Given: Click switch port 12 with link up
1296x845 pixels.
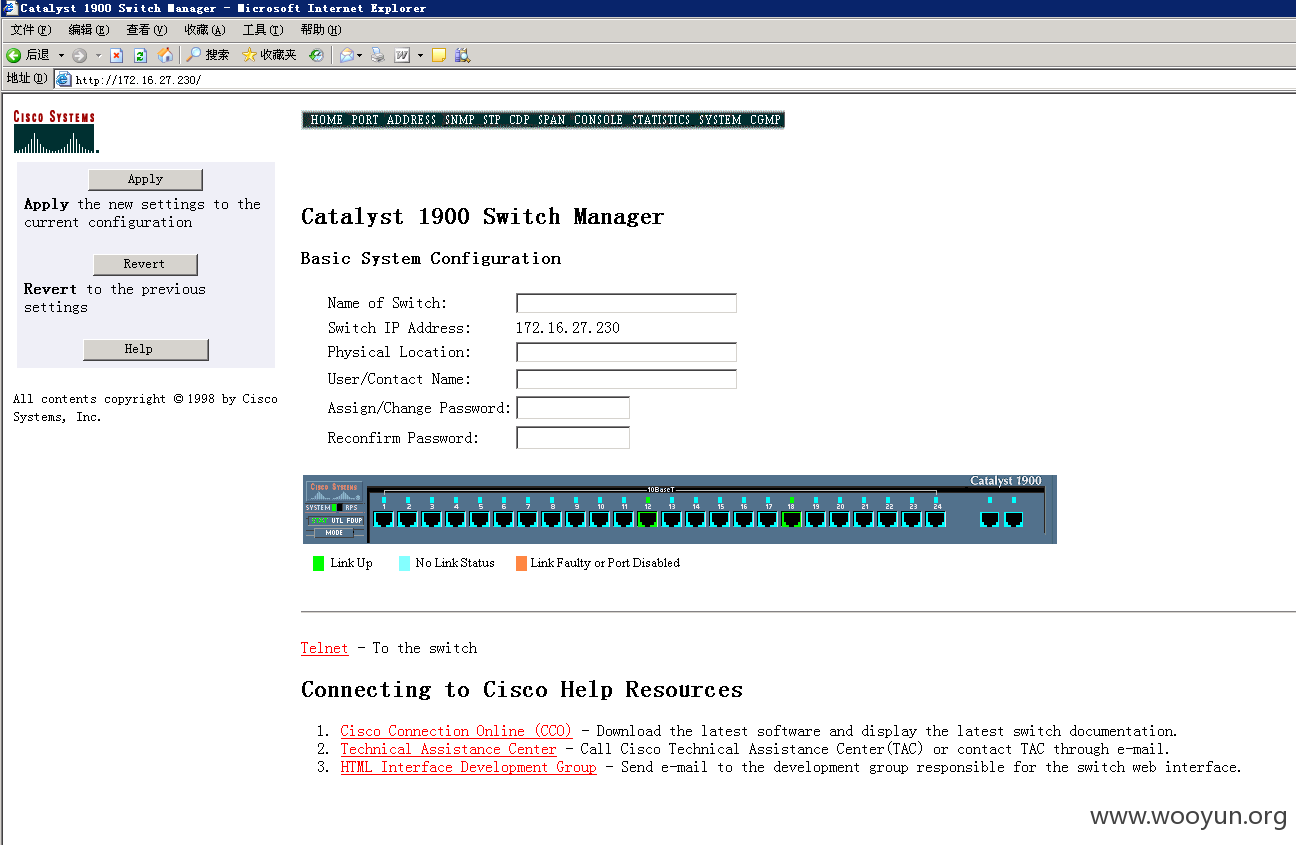Looking at the screenshot, I should pyautogui.click(x=648, y=519).
